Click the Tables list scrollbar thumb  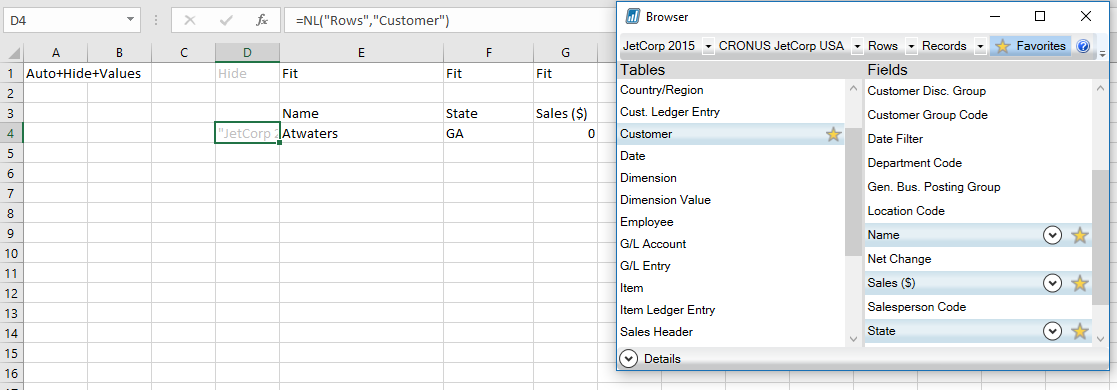pyautogui.click(x=853, y=193)
